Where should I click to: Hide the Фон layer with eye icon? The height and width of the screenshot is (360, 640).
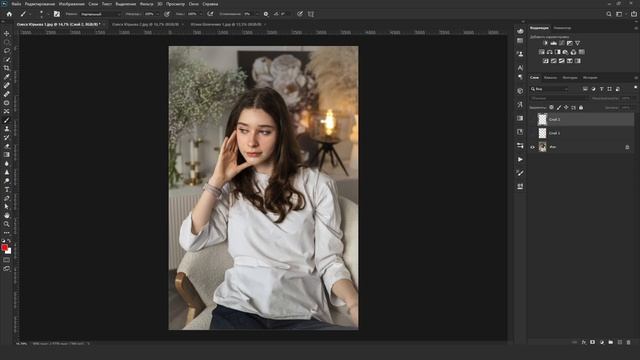[532, 147]
